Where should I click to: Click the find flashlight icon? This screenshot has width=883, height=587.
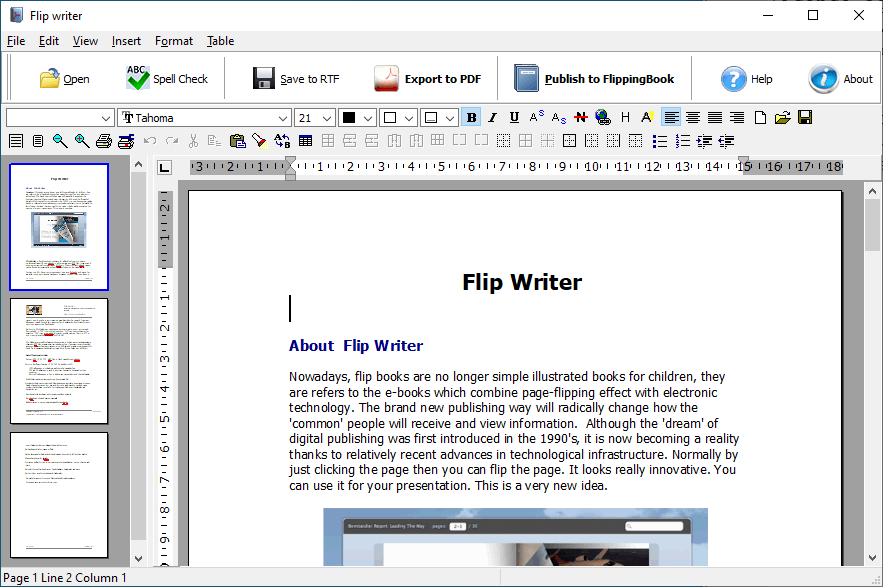tap(259, 141)
